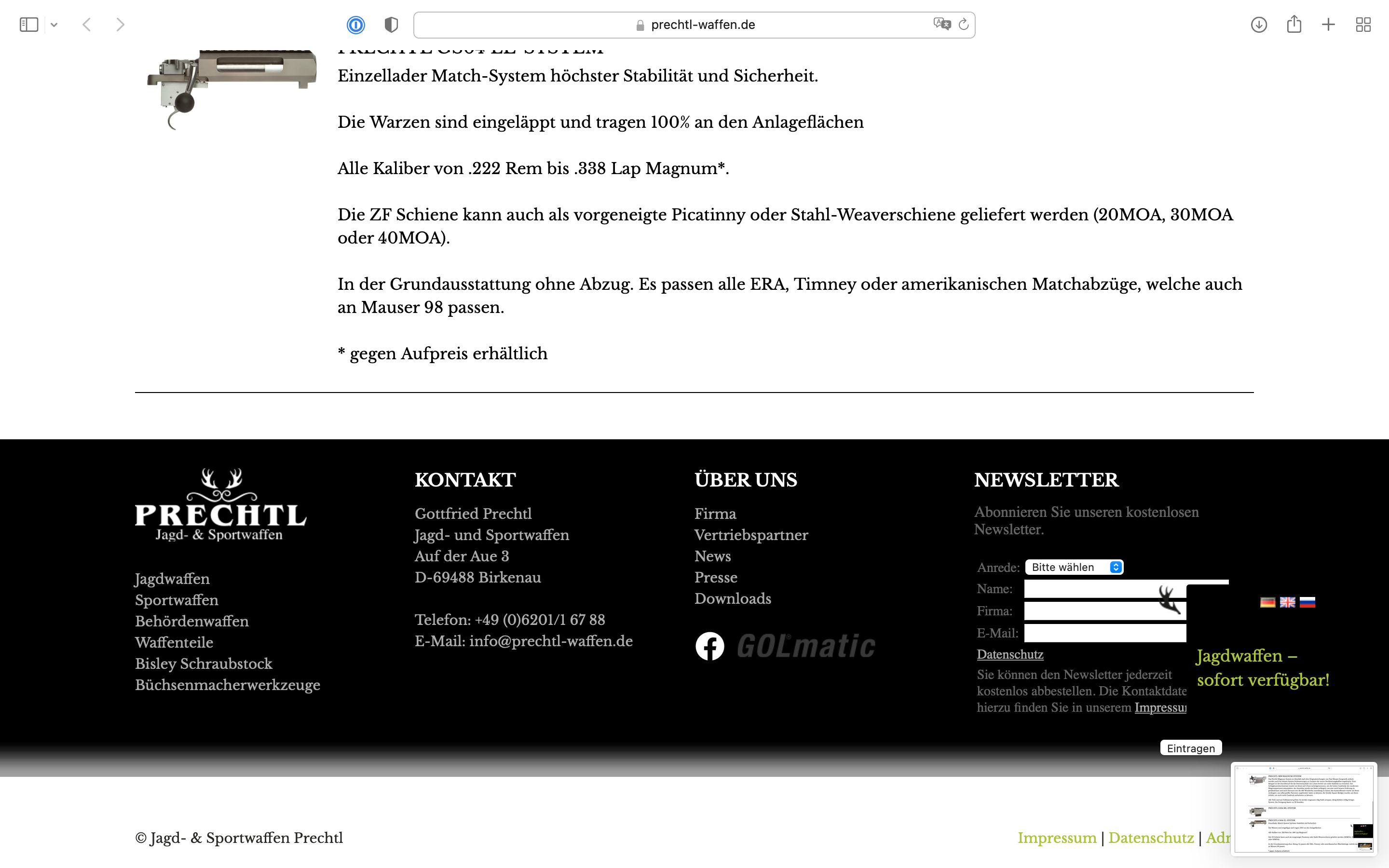Screen dimensions: 1389x868
Task: Open the 1Password extension icon
Action: click(356, 25)
